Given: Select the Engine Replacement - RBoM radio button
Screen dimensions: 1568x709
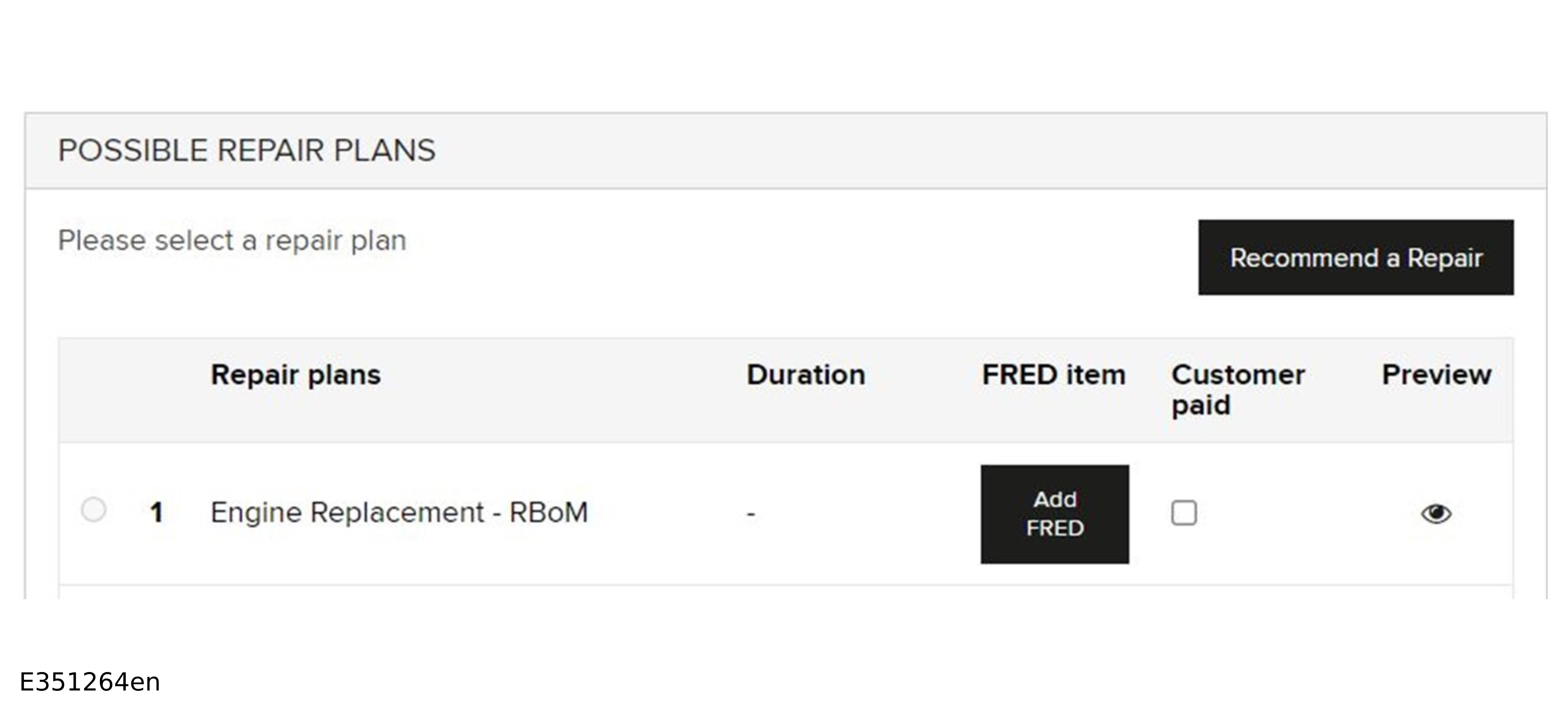Looking at the screenshot, I should tap(94, 509).
